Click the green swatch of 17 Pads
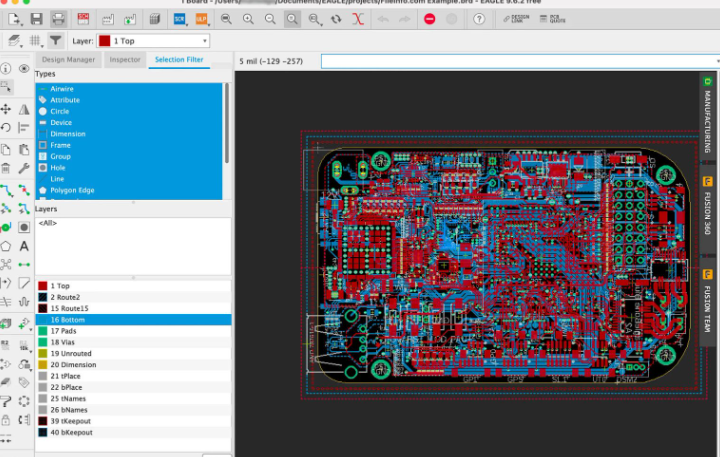Viewport: 720px width, 457px height. point(43,331)
